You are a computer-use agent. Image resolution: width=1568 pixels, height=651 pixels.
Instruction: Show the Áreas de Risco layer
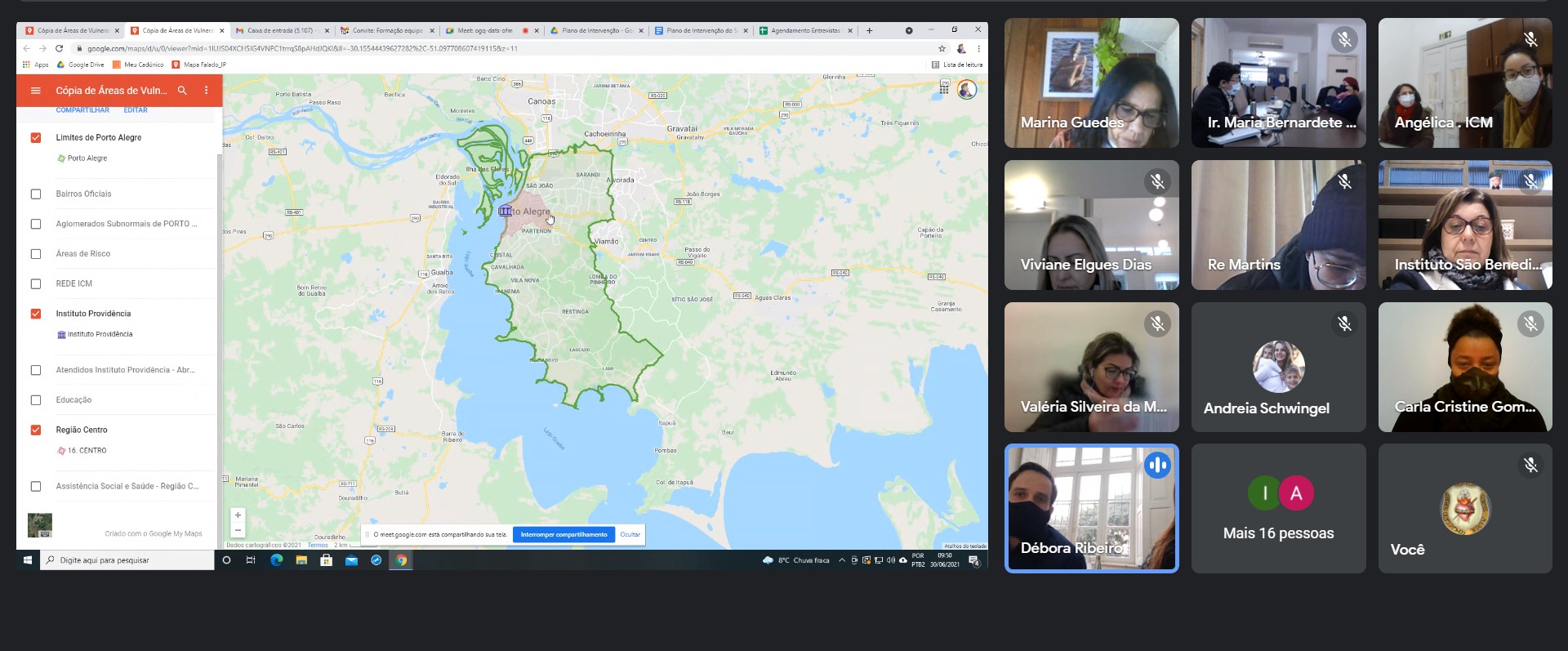click(36, 254)
